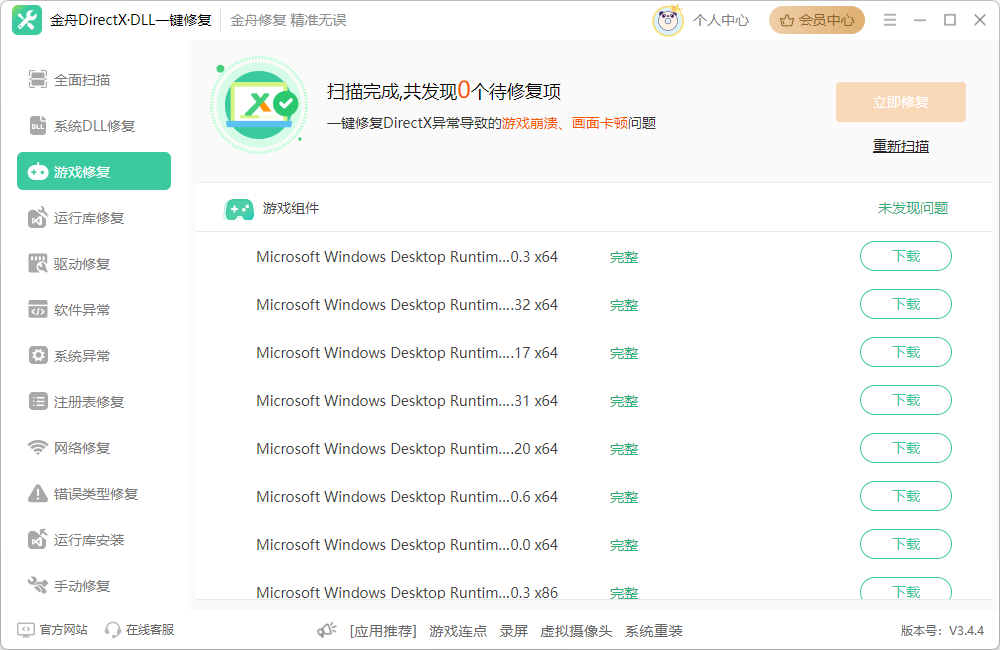
Task: Open 个人中心 personal center
Action: pyautogui.click(x=720, y=19)
